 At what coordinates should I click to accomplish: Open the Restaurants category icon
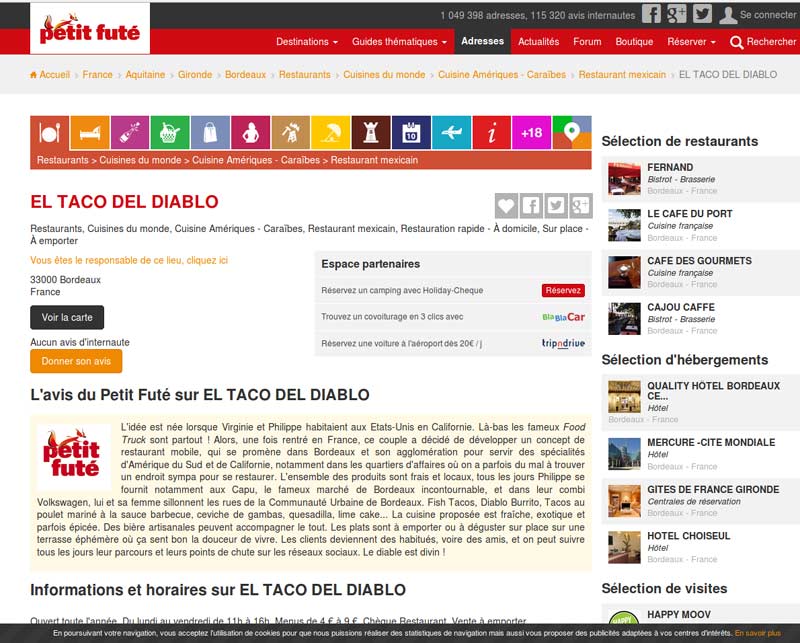pyautogui.click(x=50, y=133)
